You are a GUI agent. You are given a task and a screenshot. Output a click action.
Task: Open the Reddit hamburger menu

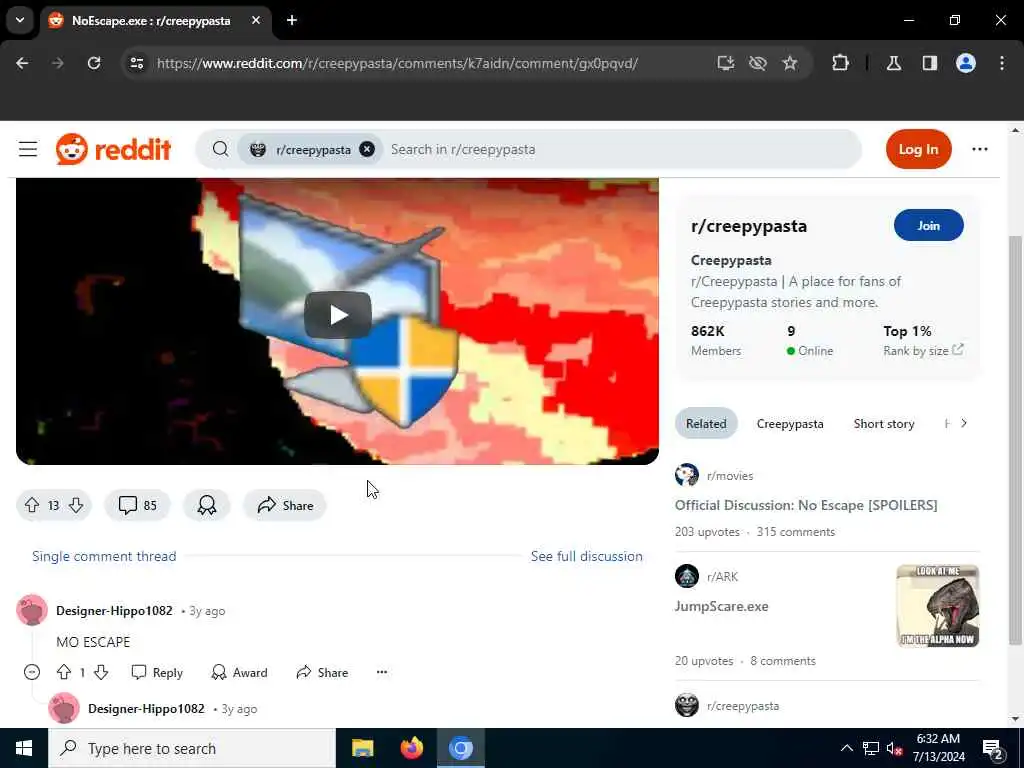click(x=28, y=150)
